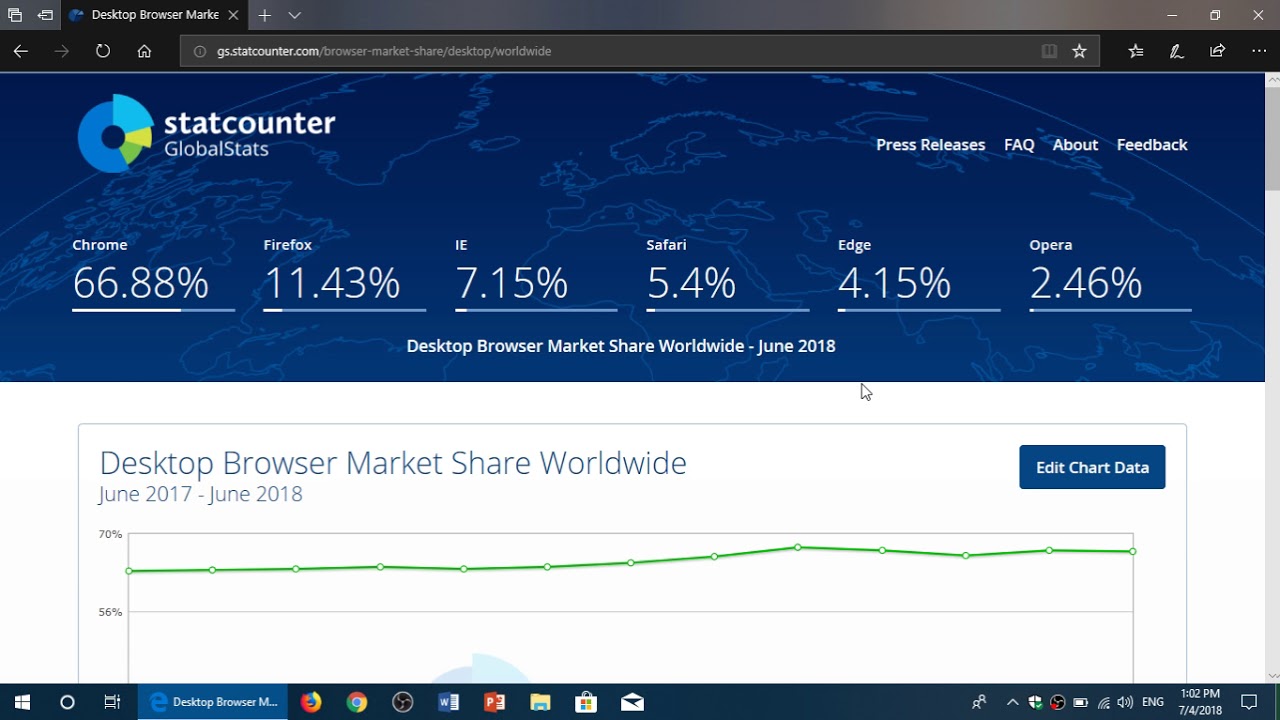
Task: Open OBS Studio from the taskbar
Action: coord(403,702)
